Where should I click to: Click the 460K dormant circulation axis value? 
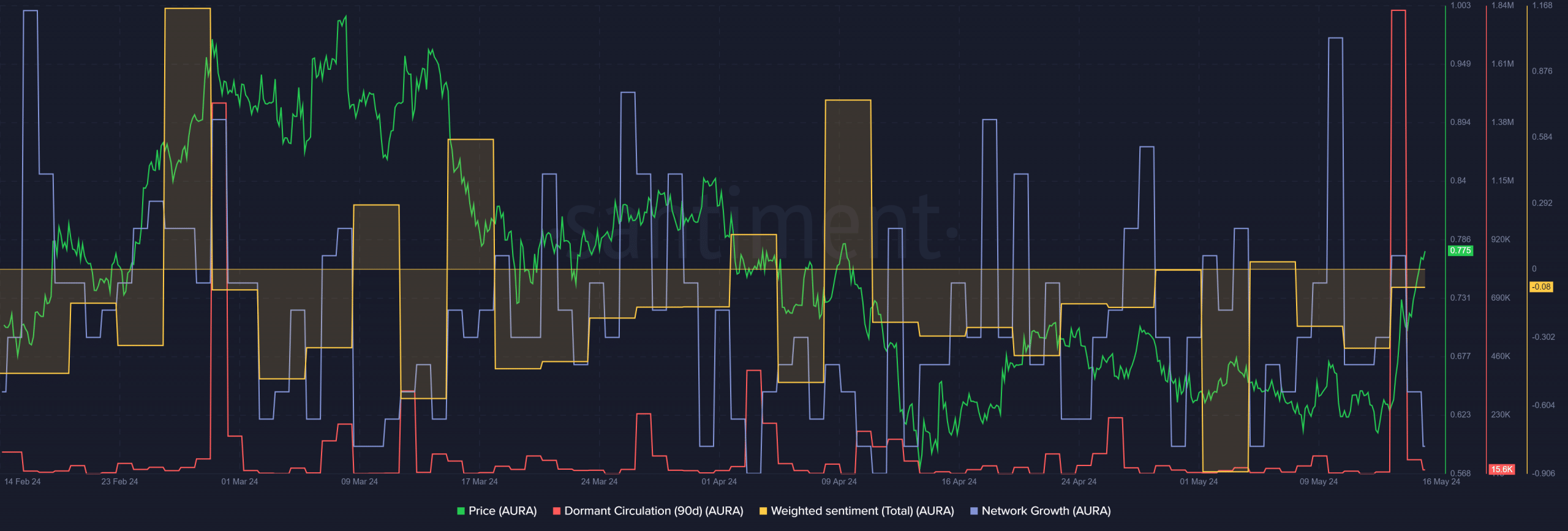[x=1501, y=356]
